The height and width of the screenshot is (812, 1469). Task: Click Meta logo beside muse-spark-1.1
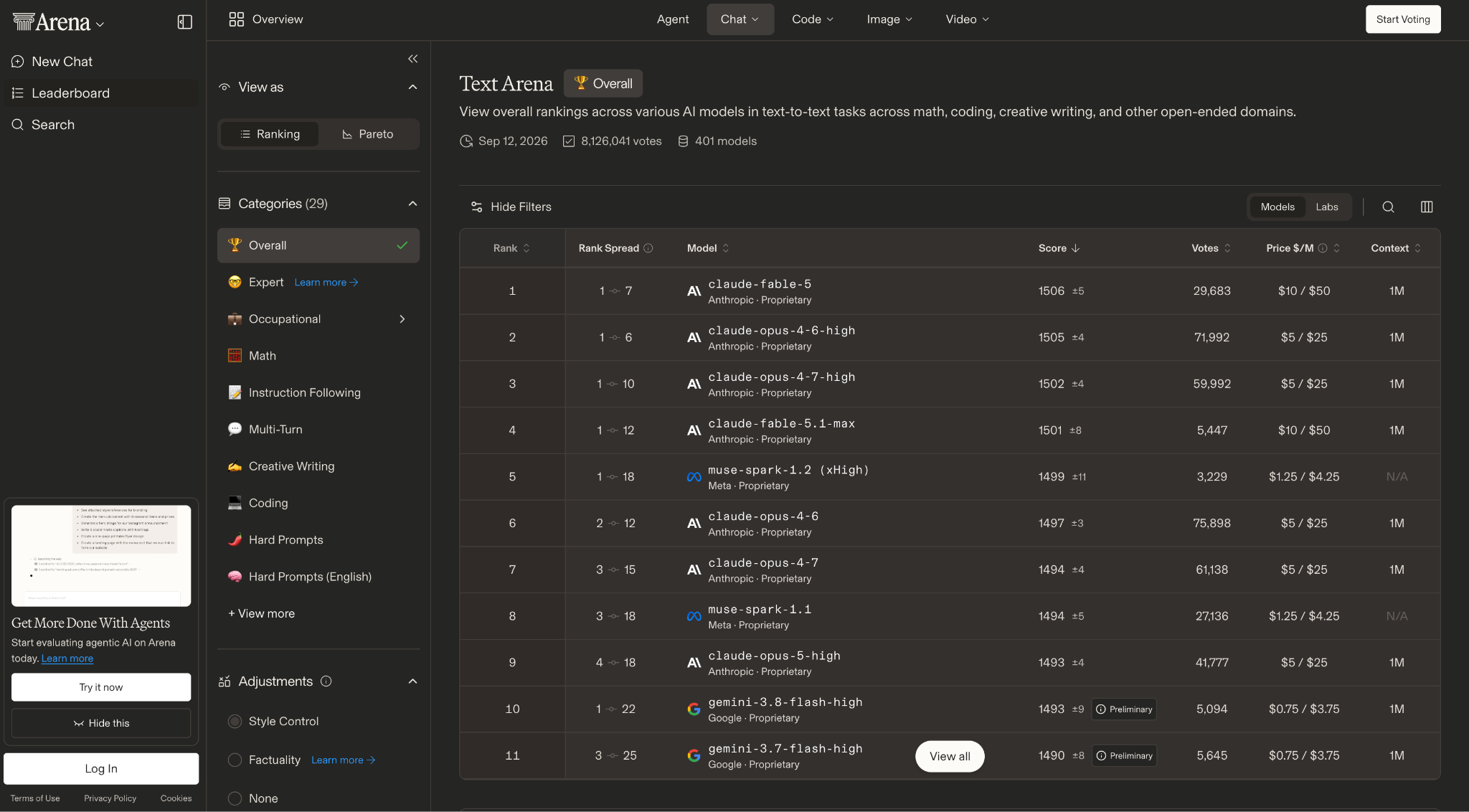(x=694, y=616)
